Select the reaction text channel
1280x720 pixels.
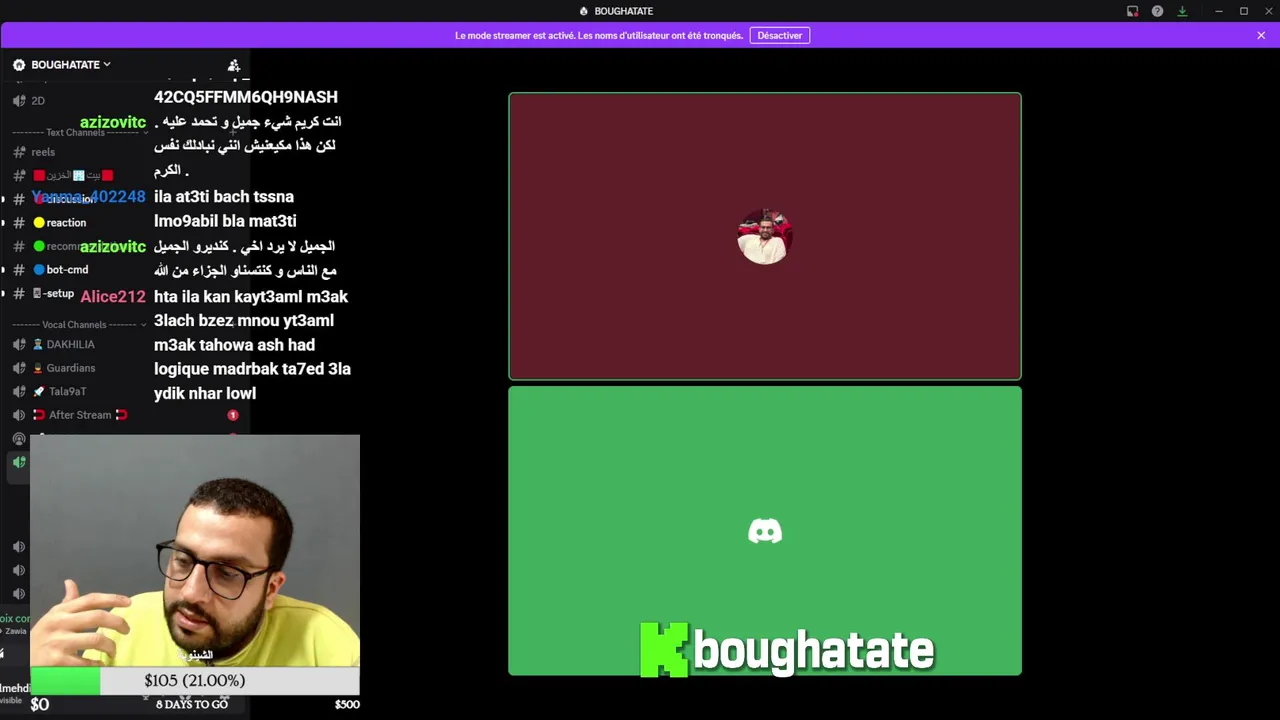coord(60,223)
